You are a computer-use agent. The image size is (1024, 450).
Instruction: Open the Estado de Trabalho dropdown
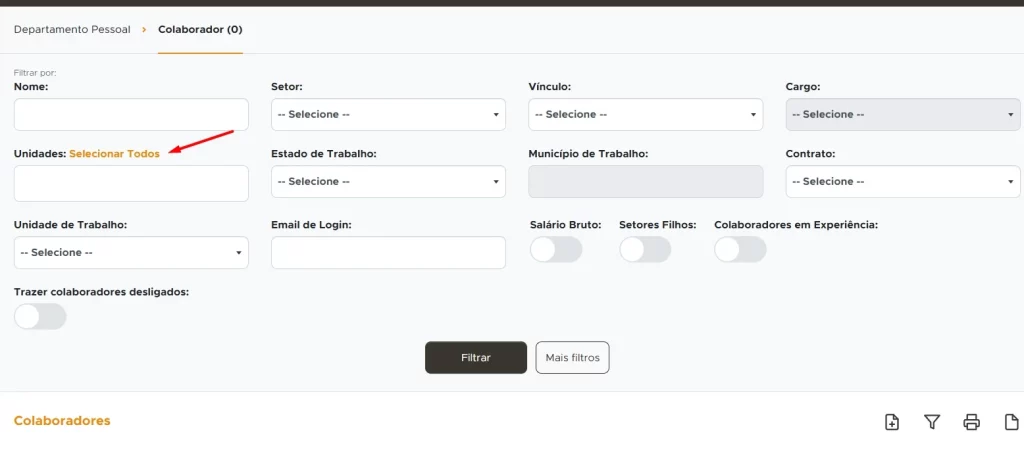(388, 182)
